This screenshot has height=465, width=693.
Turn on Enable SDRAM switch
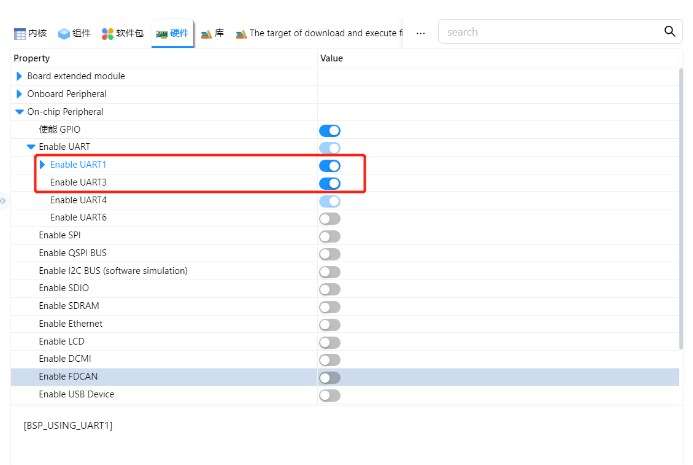coord(330,307)
